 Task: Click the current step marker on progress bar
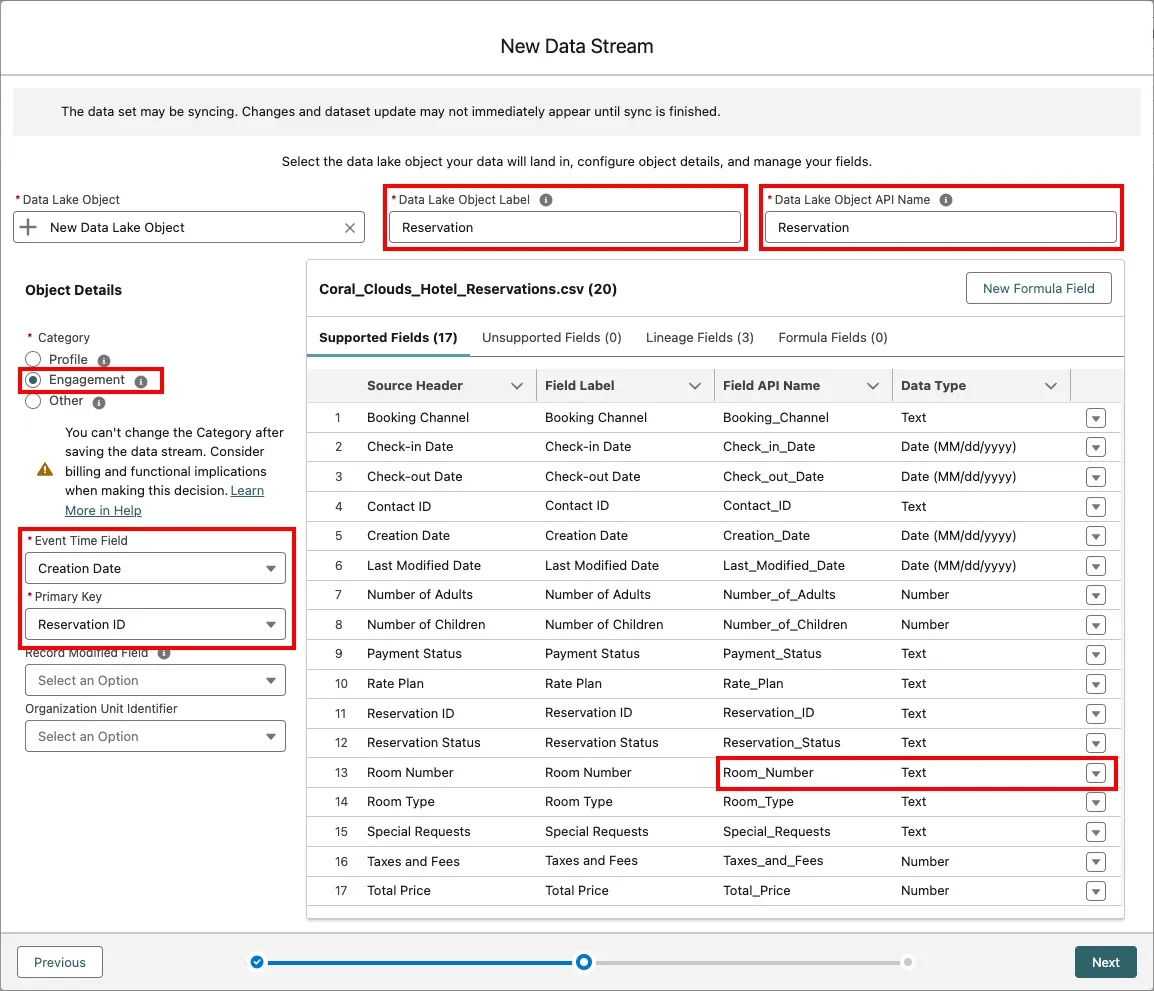pos(584,962)
